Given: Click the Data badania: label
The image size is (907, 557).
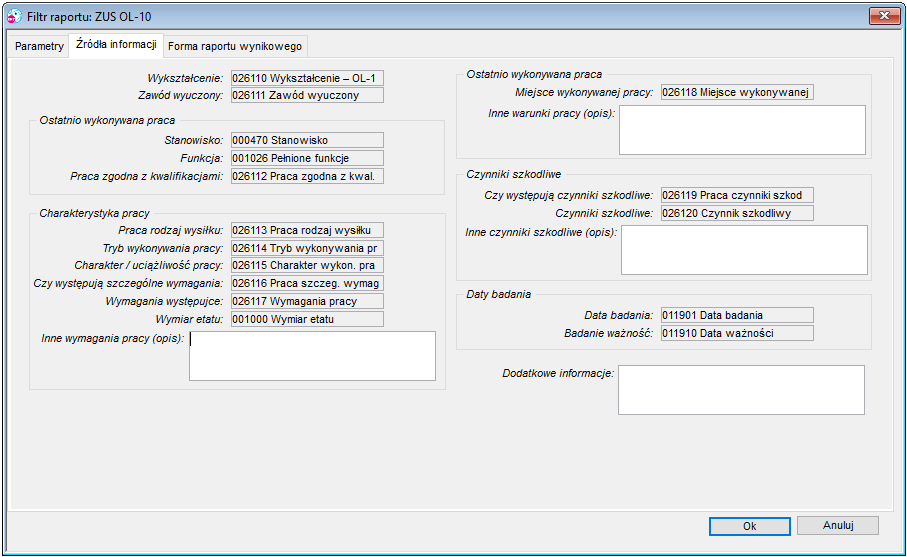Looking at the screenshot, I should [x=618, y=315].
